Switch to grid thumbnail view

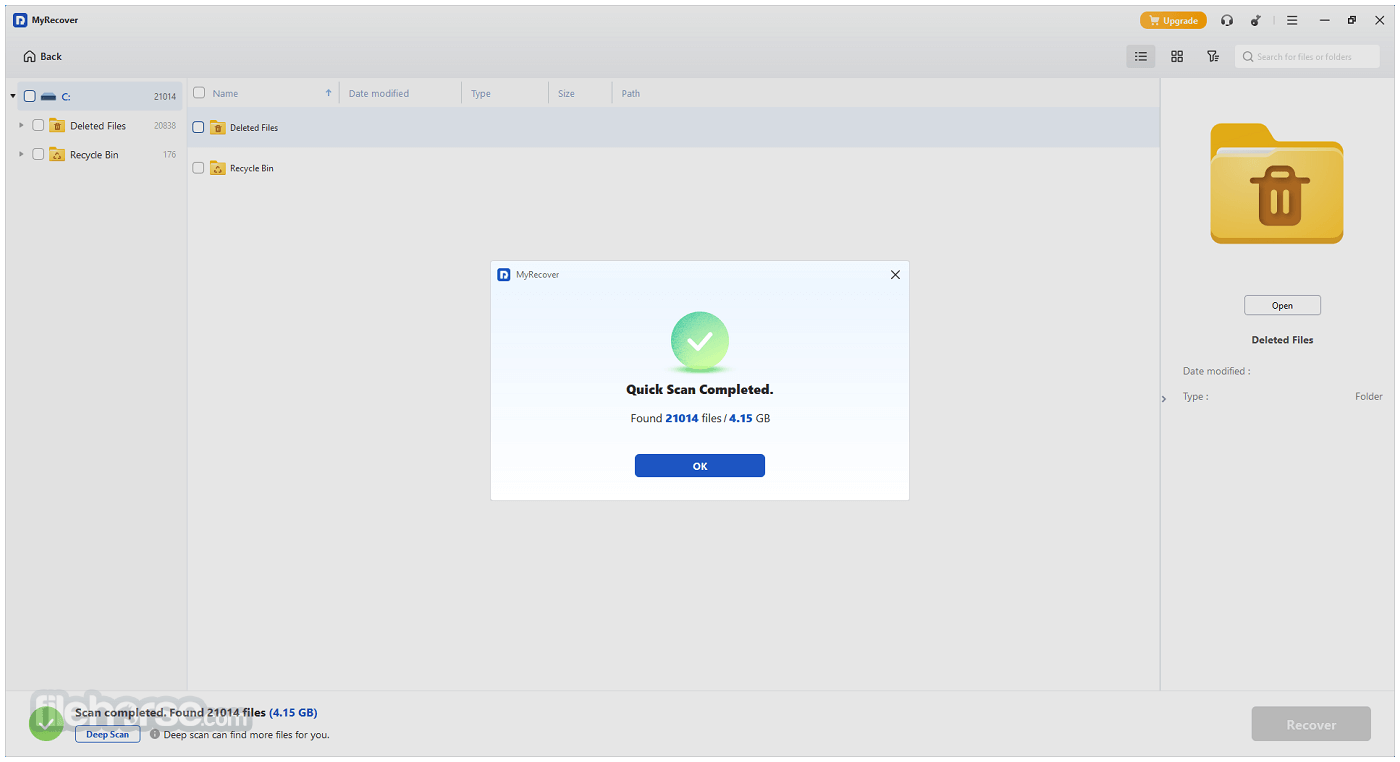[1177, 57]
